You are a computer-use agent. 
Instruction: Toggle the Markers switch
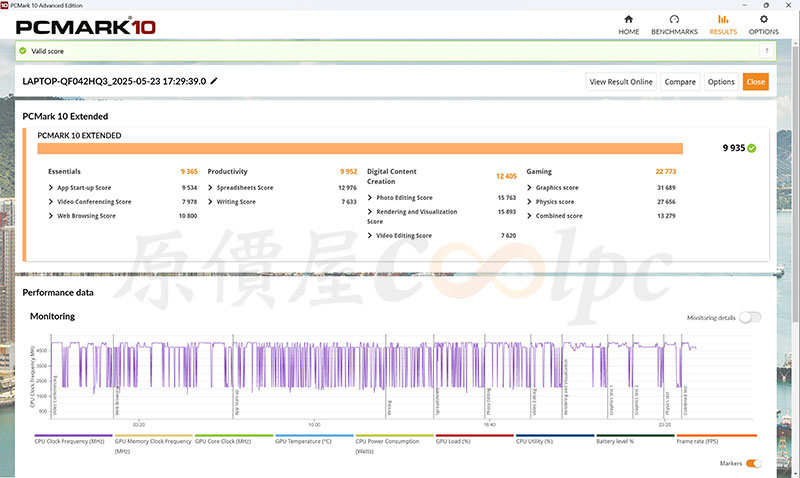click(754, 463)
